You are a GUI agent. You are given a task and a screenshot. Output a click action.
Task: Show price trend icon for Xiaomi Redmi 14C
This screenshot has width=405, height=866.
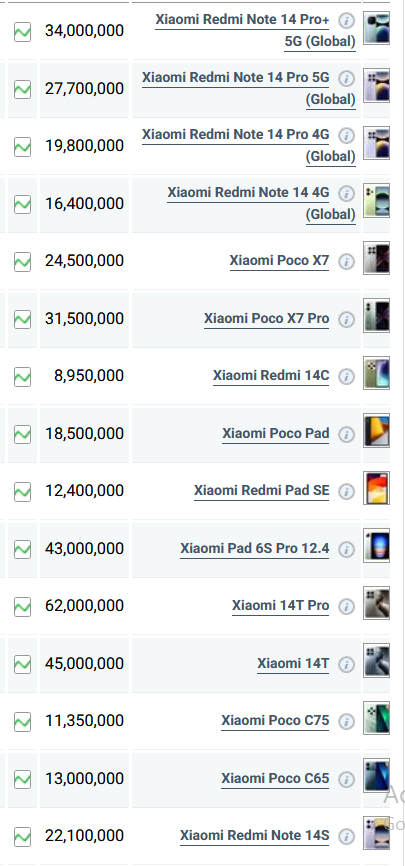click(x=22, y=376)
